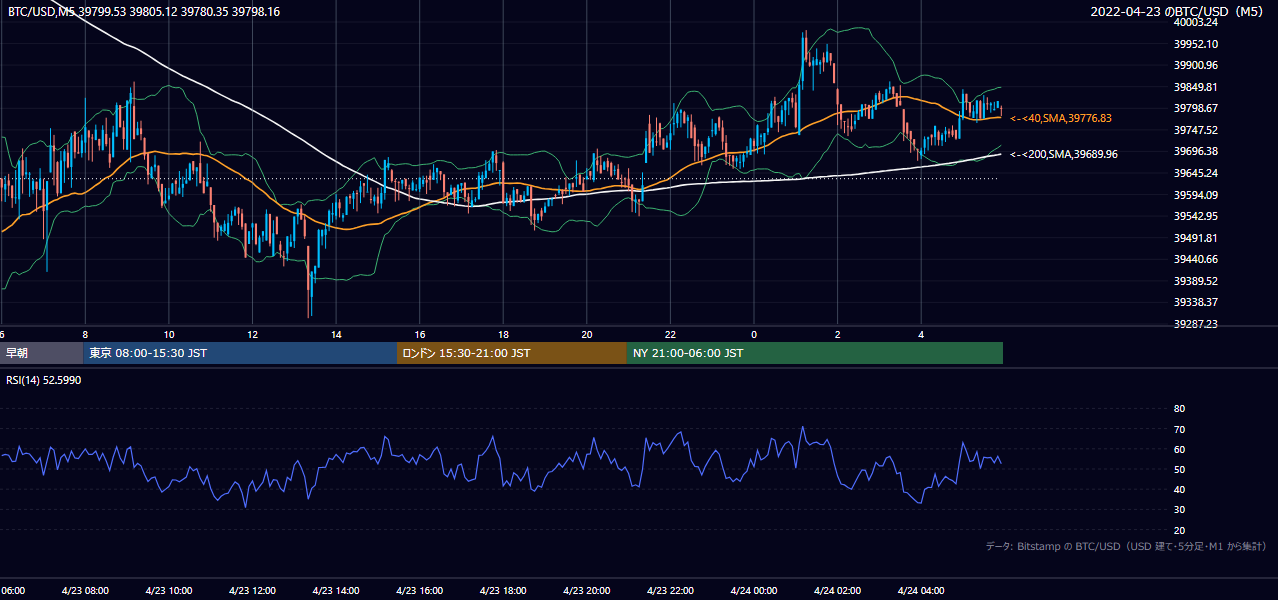Click RSI axis level 30

pyautogui.click(x=1179, y=510)
